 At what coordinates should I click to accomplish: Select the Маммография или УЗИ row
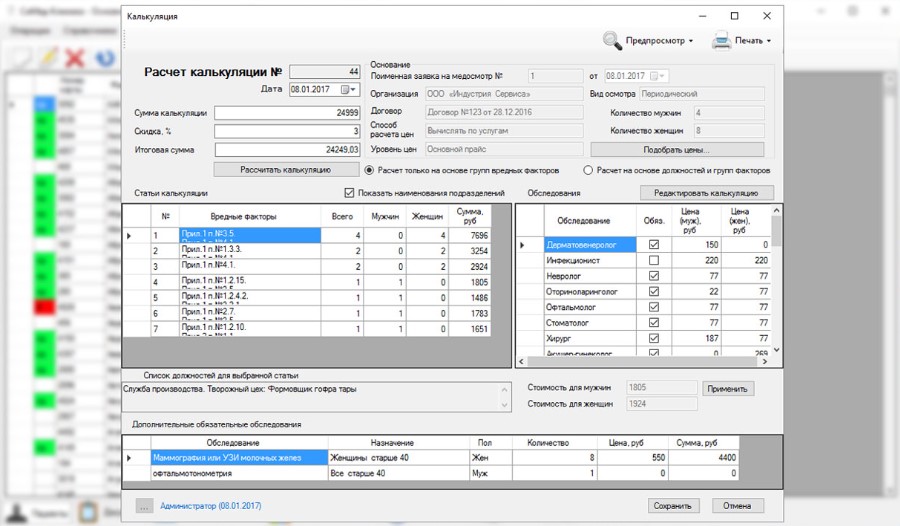click(430, 458)
